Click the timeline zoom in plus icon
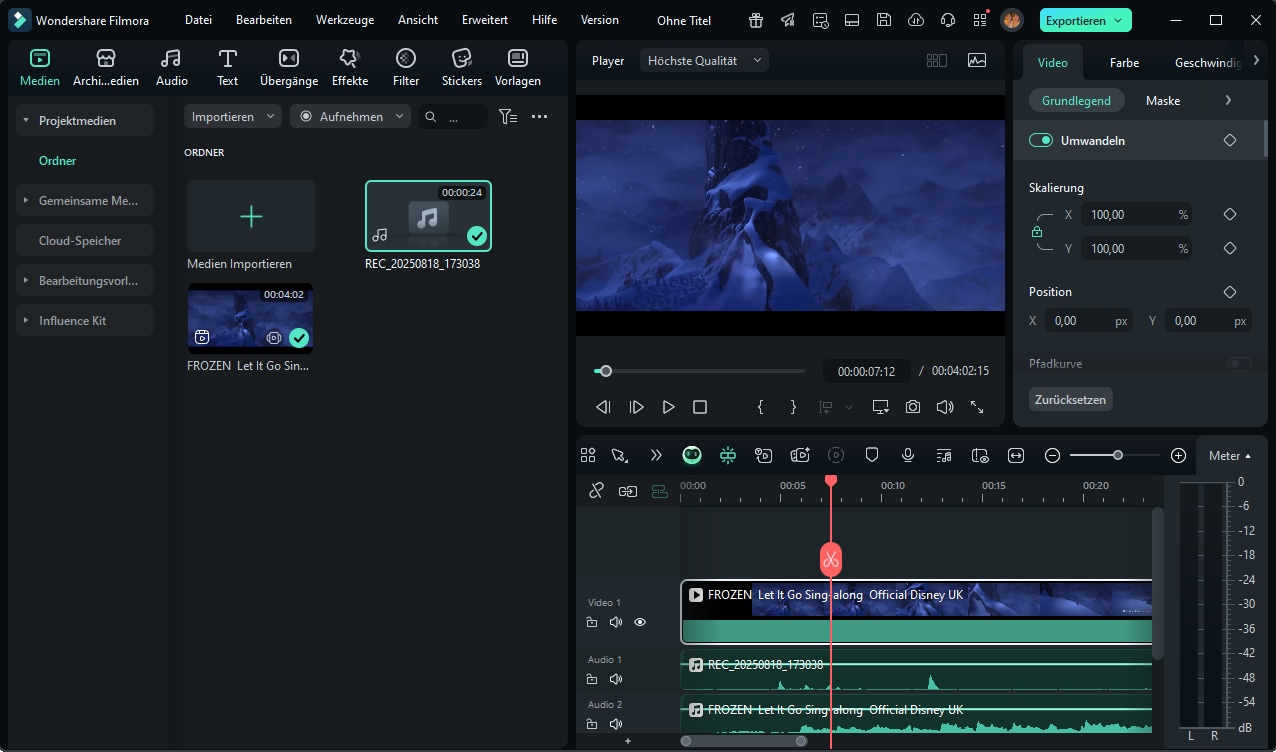This screenshot has height=752, width=1276. click(1178, 455)
